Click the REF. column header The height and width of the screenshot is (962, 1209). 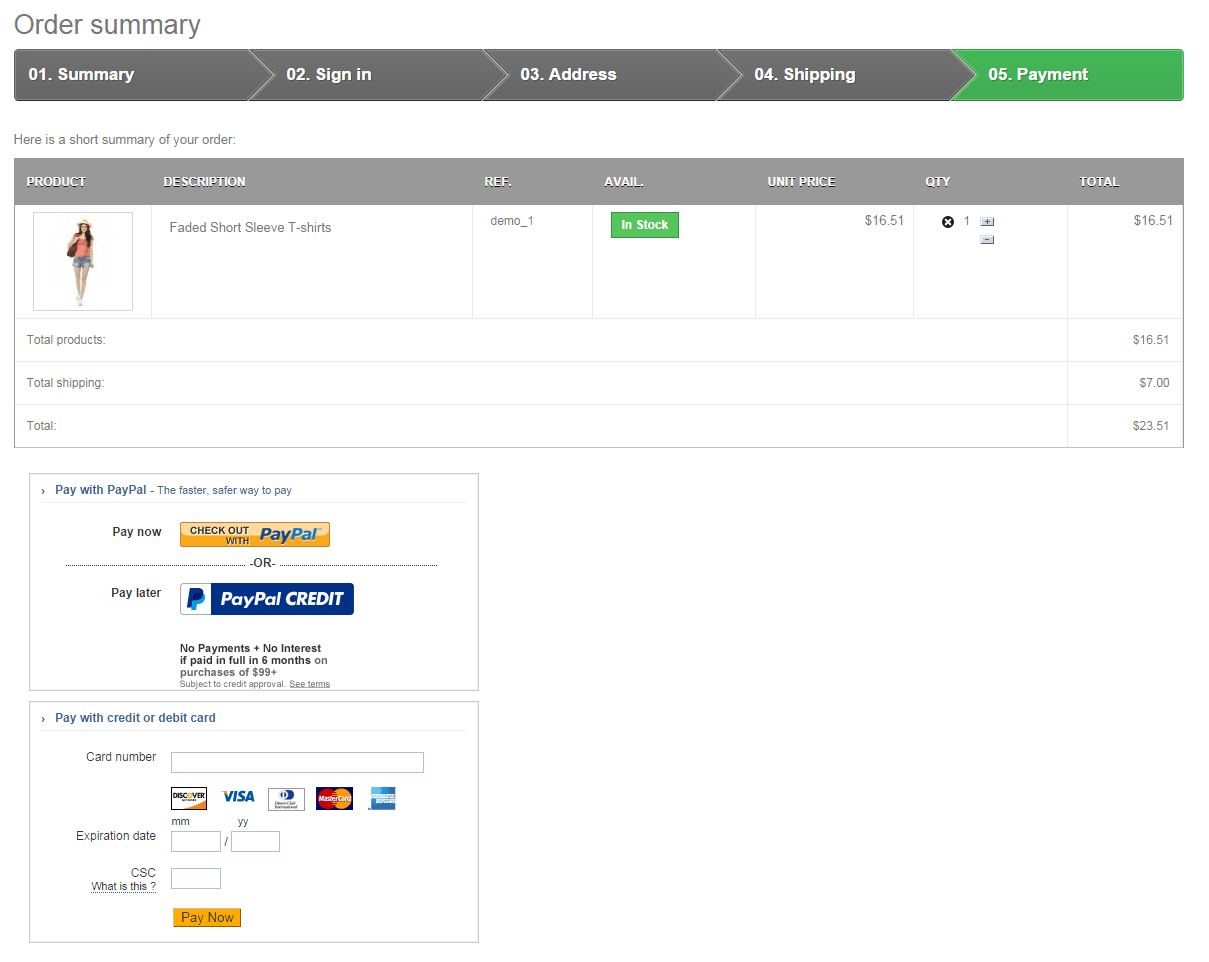pos(498,182)
